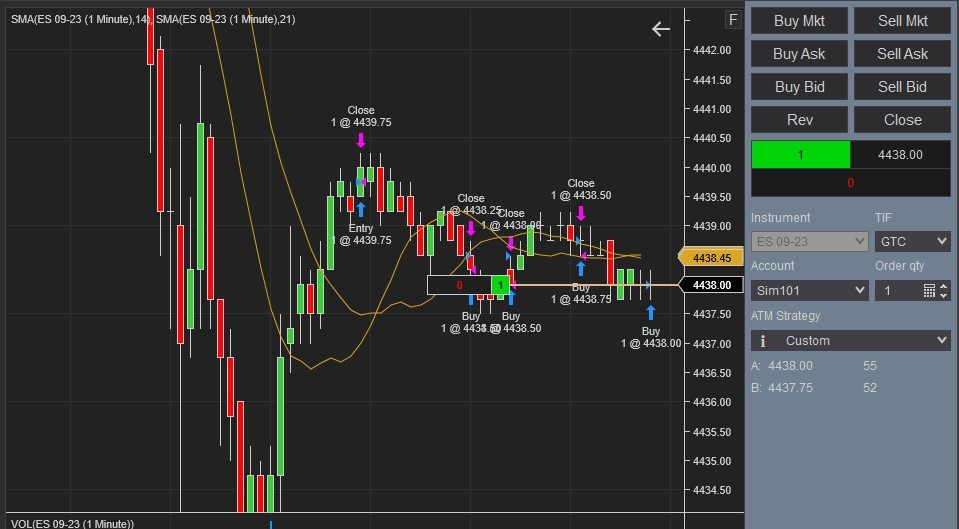Click the ATM Strategy info icon
This screenshot has width=959, height=529.
(763, 341)
